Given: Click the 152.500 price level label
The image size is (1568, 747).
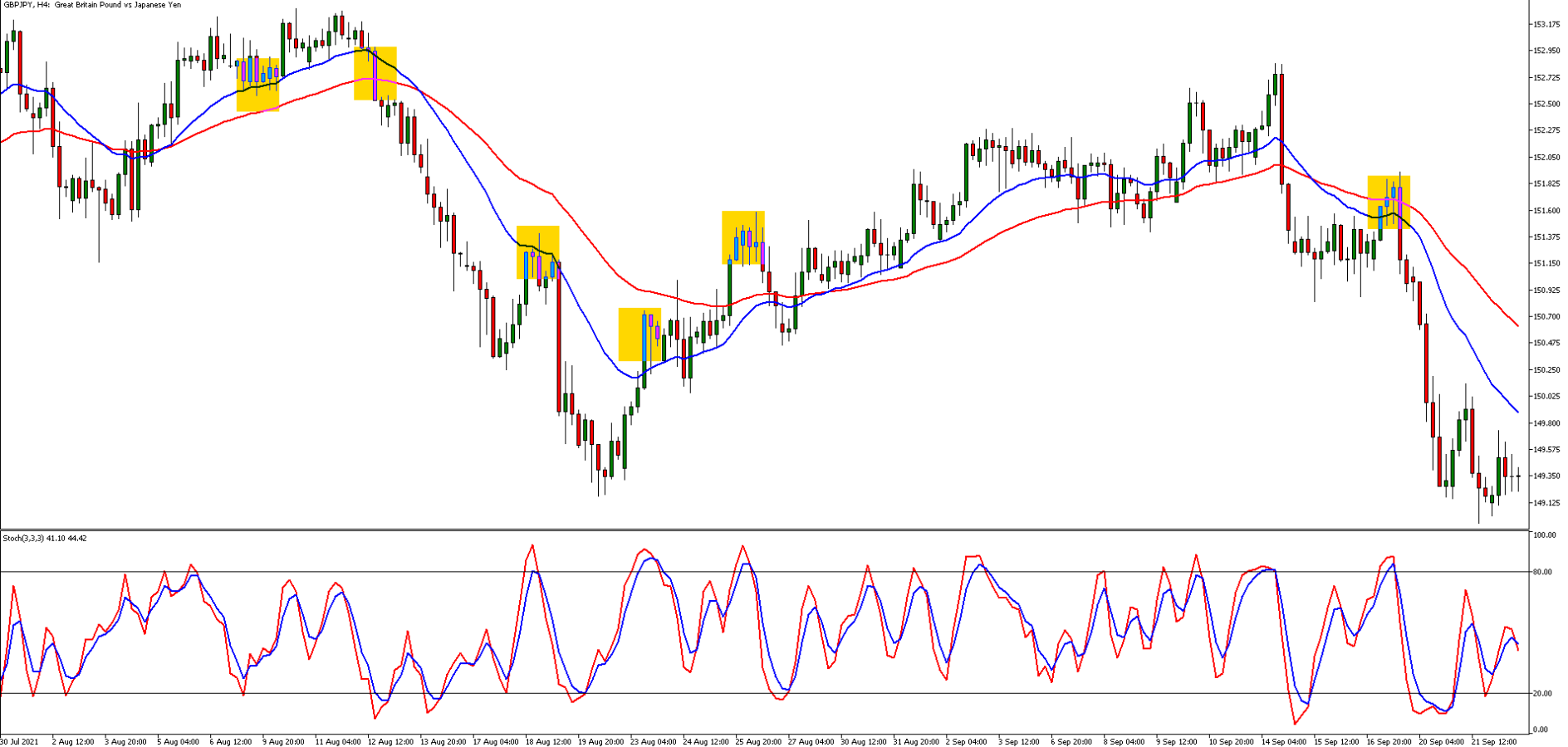Looking at the screenshot, I should [1546, 104].
